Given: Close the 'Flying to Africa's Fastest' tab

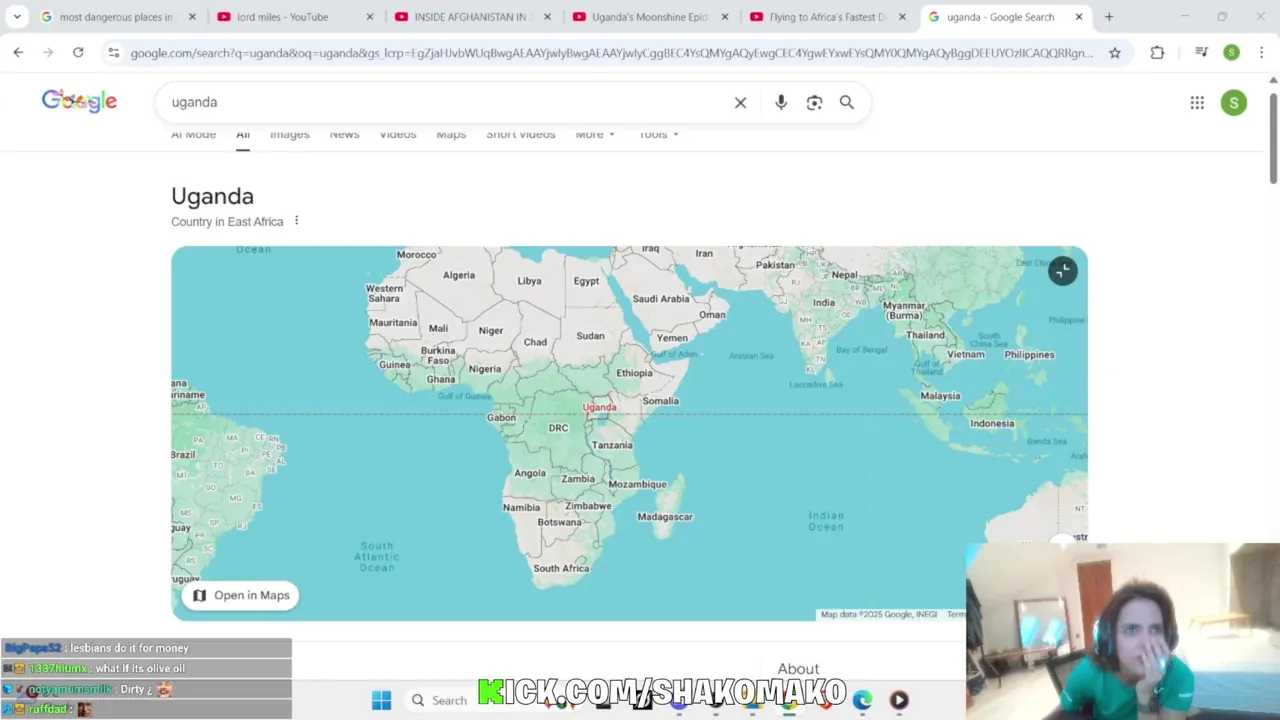Looking at the screenshot, I should [x=902, y=17].
